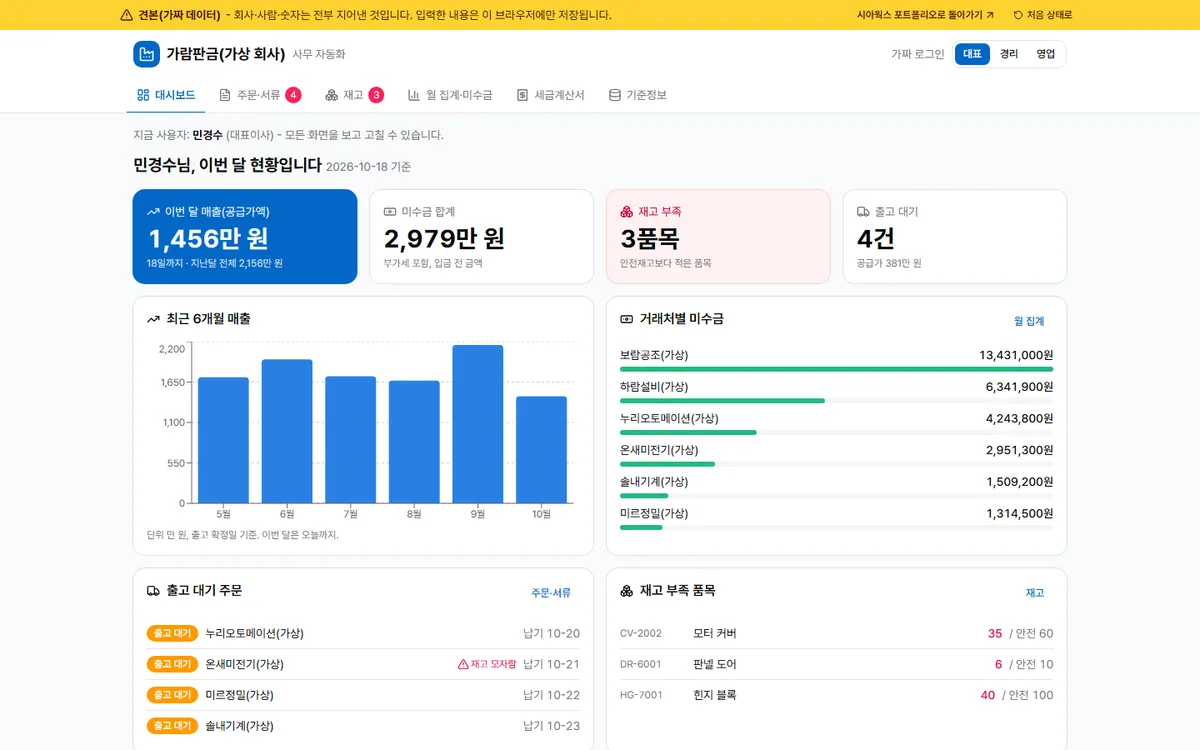Screen dimensions: 1200x750
Task: Click the warning triangle icon in yellow banner
Action: 126,15
